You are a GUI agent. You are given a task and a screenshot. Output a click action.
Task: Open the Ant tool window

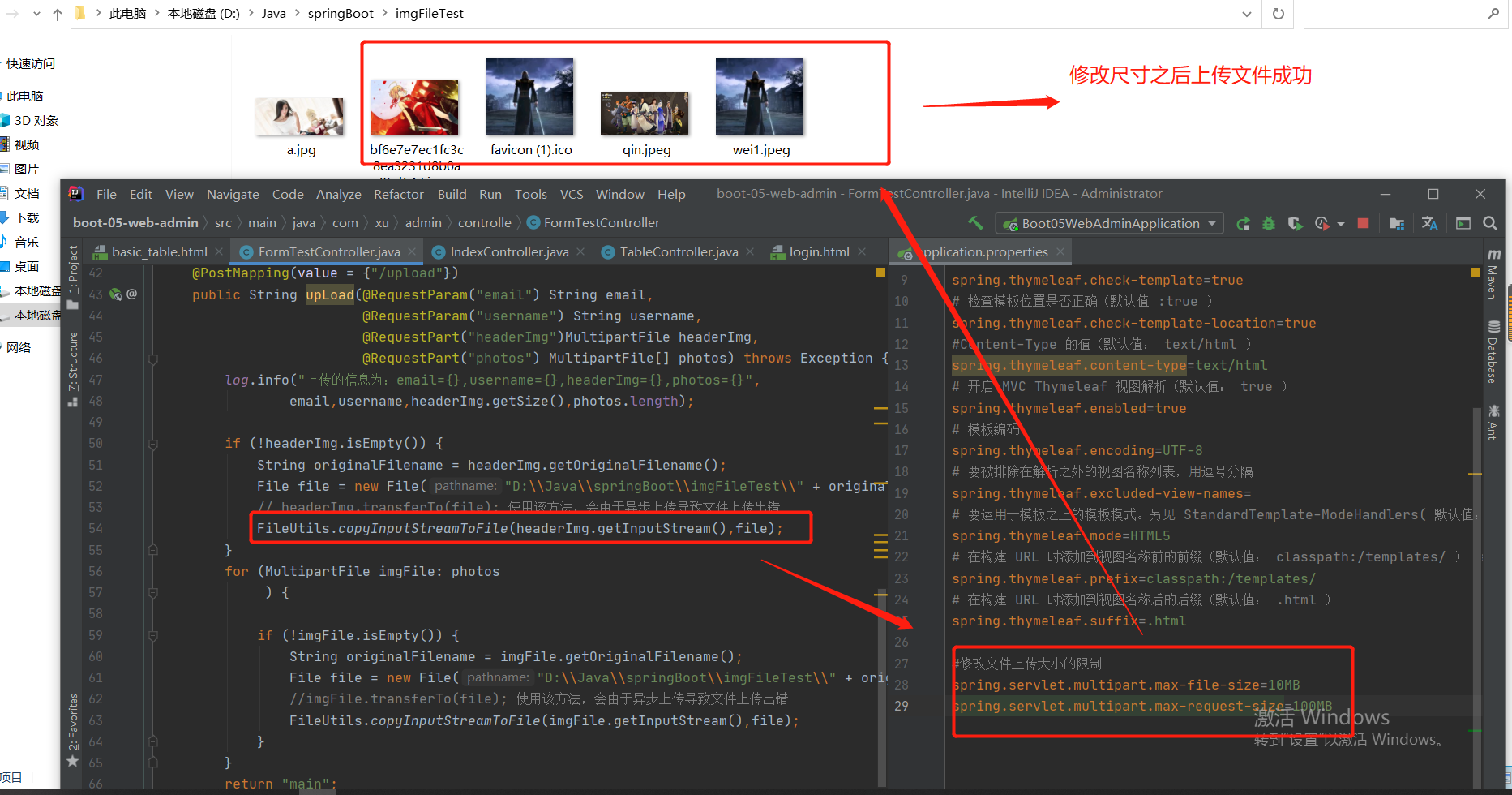point(1493,422)
